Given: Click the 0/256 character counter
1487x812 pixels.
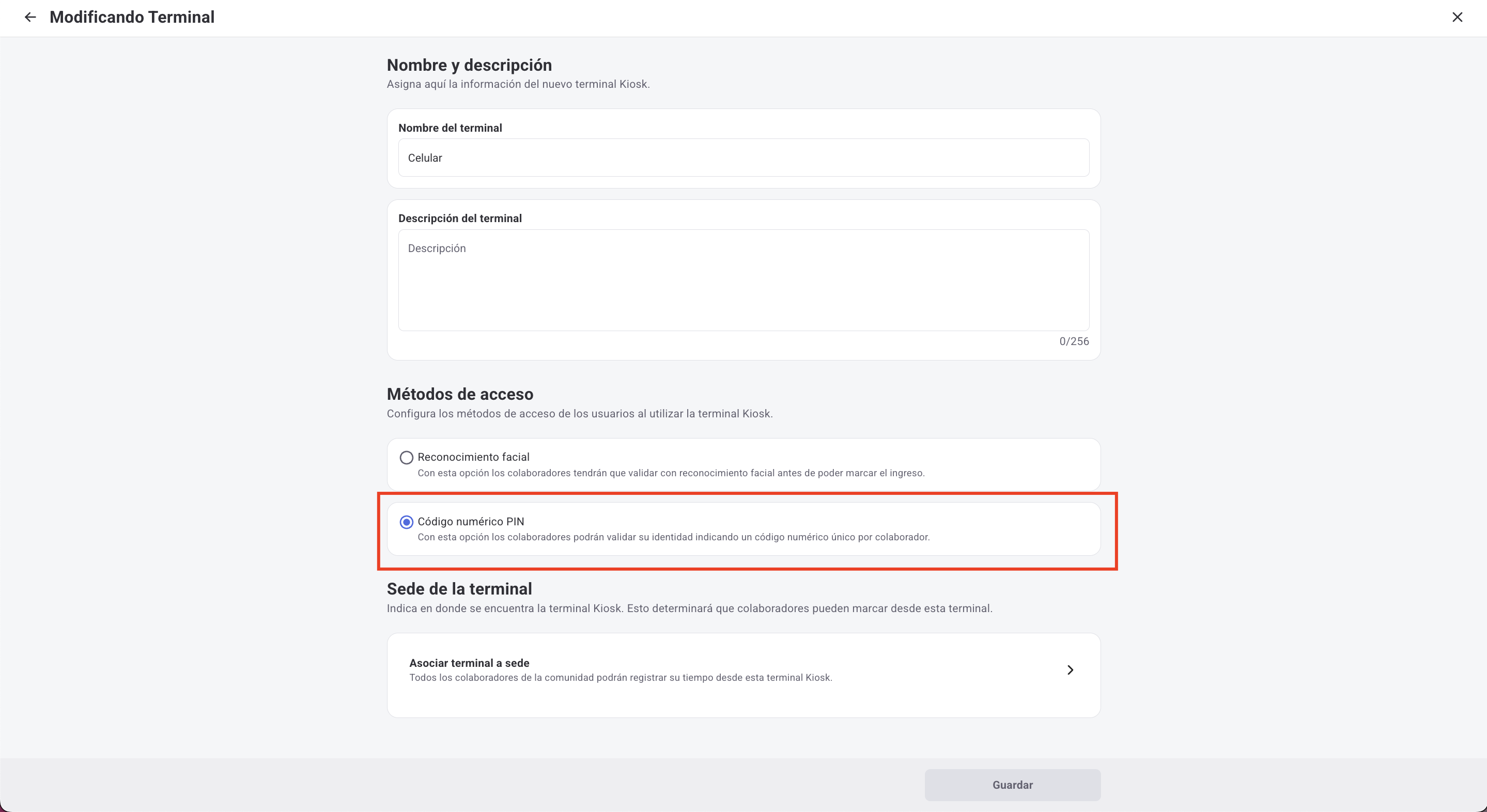Looking at the screenshot, I should (x=1073, y=341).
